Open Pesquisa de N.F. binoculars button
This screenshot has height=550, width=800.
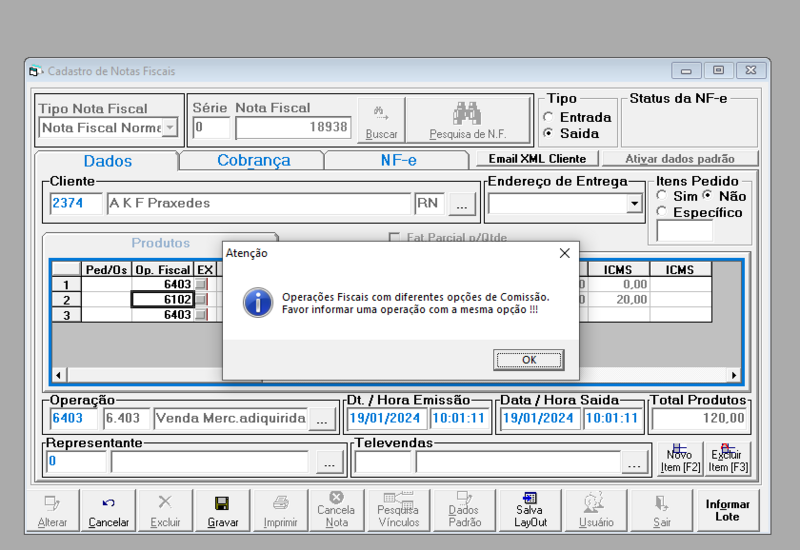(467, 120)
